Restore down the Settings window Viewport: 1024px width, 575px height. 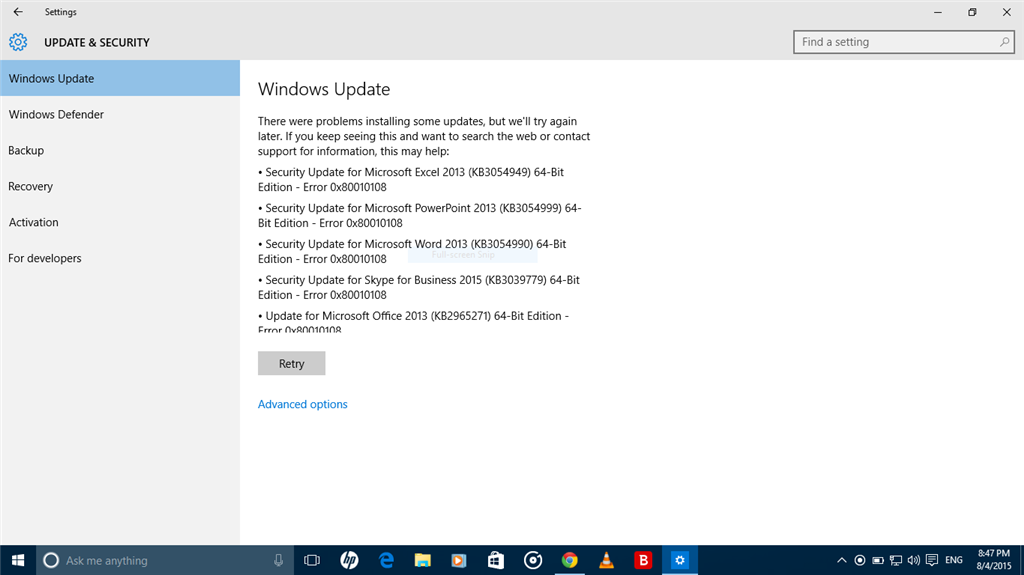[972, 12]
